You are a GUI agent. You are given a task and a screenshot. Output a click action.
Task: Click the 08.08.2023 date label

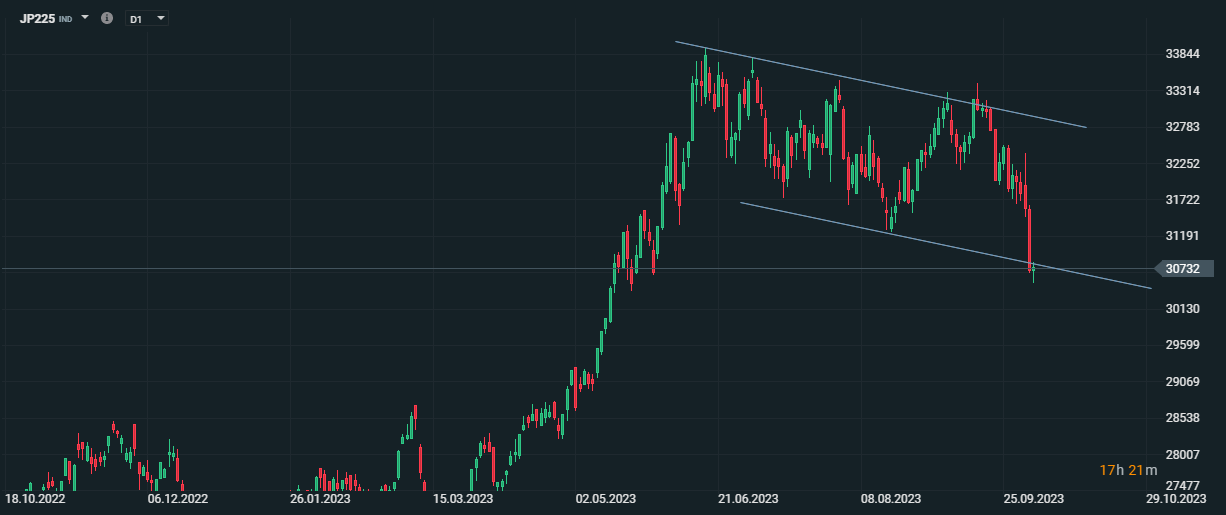[891, 498]
